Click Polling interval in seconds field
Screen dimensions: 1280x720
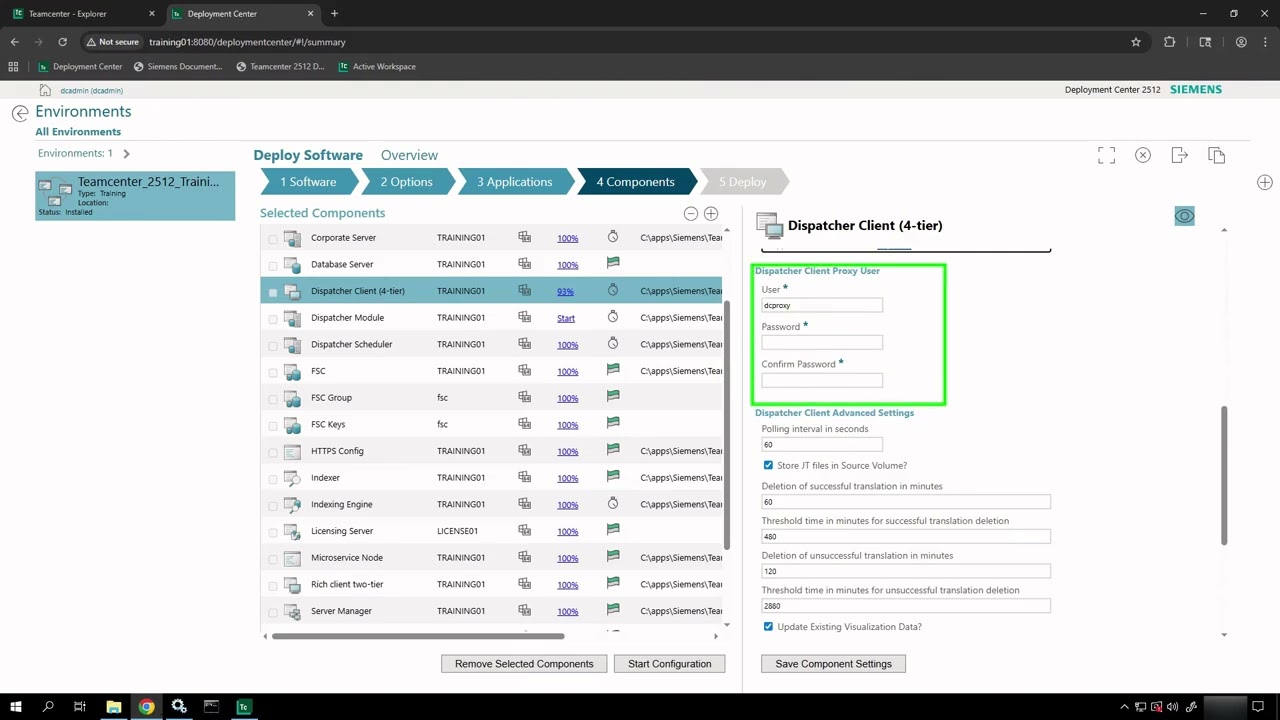pyautogui.click(x=822, y=444)
